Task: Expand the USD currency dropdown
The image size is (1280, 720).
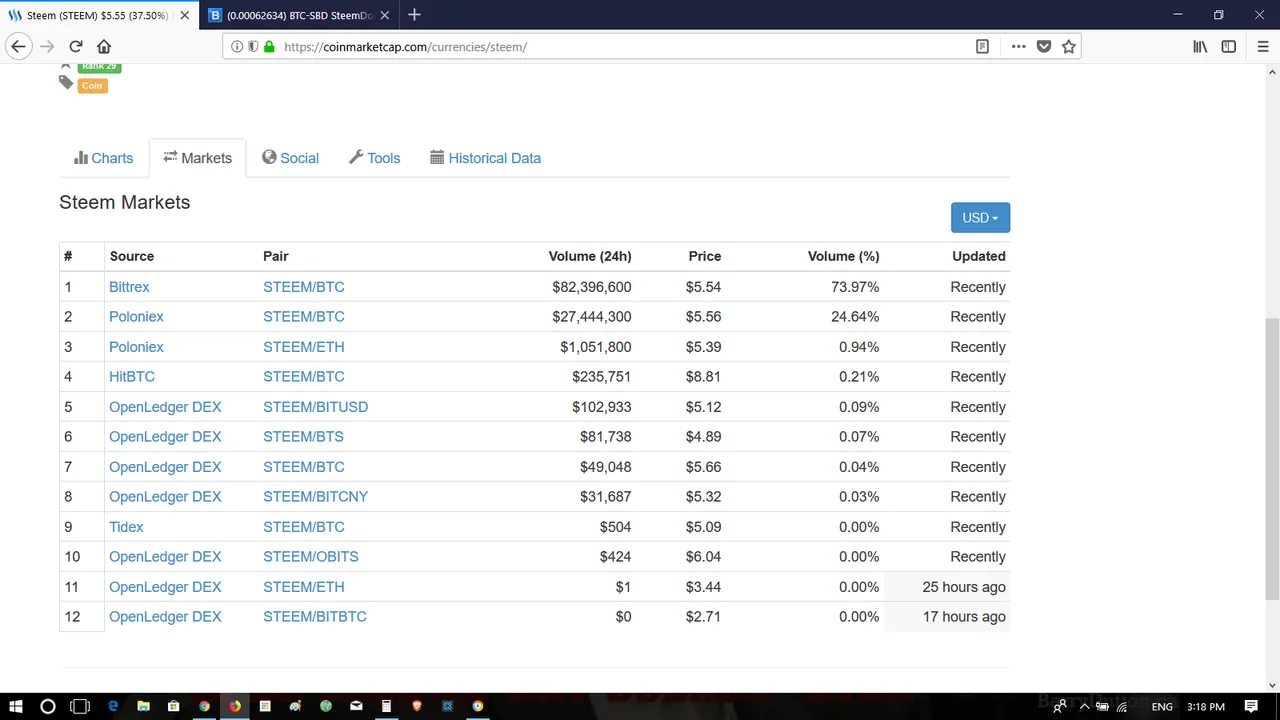Action: [980, 218]
